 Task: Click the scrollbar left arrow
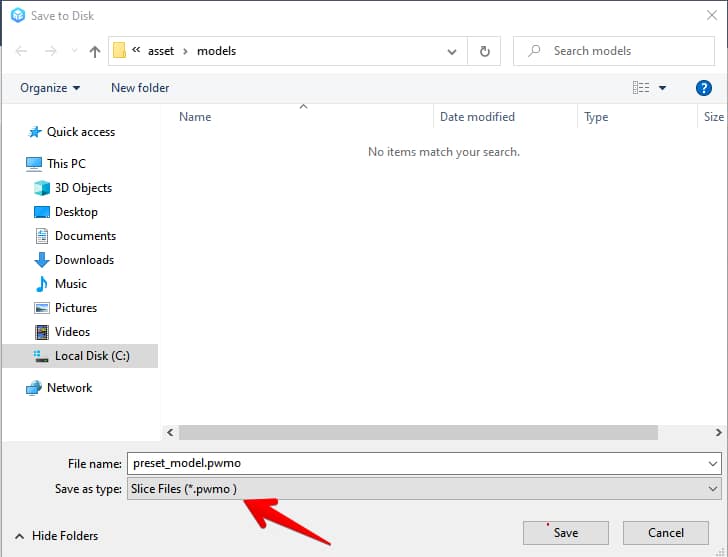(x=170, y=433)
